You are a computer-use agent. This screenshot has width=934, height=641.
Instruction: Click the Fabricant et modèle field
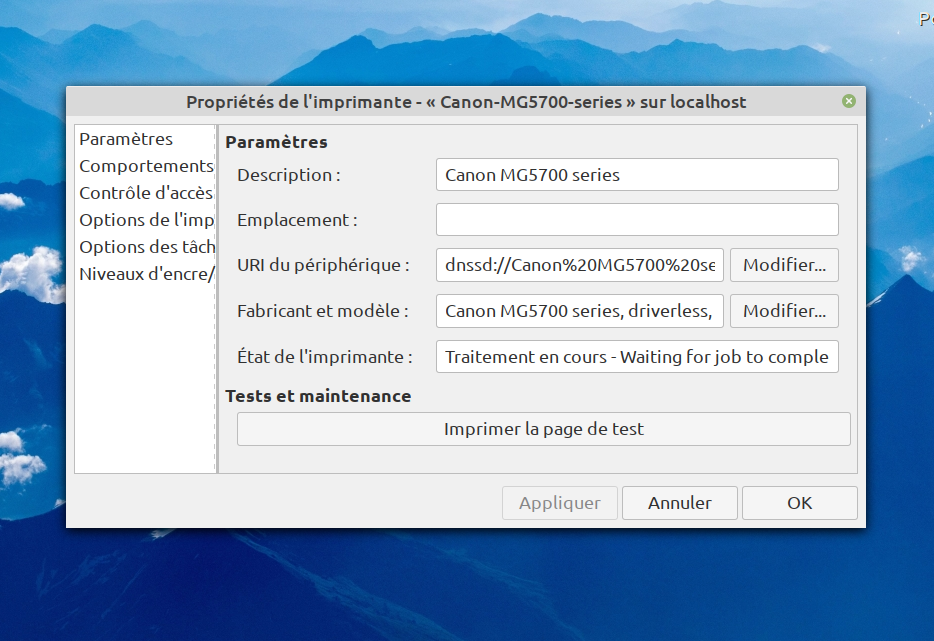pos(580,311)
